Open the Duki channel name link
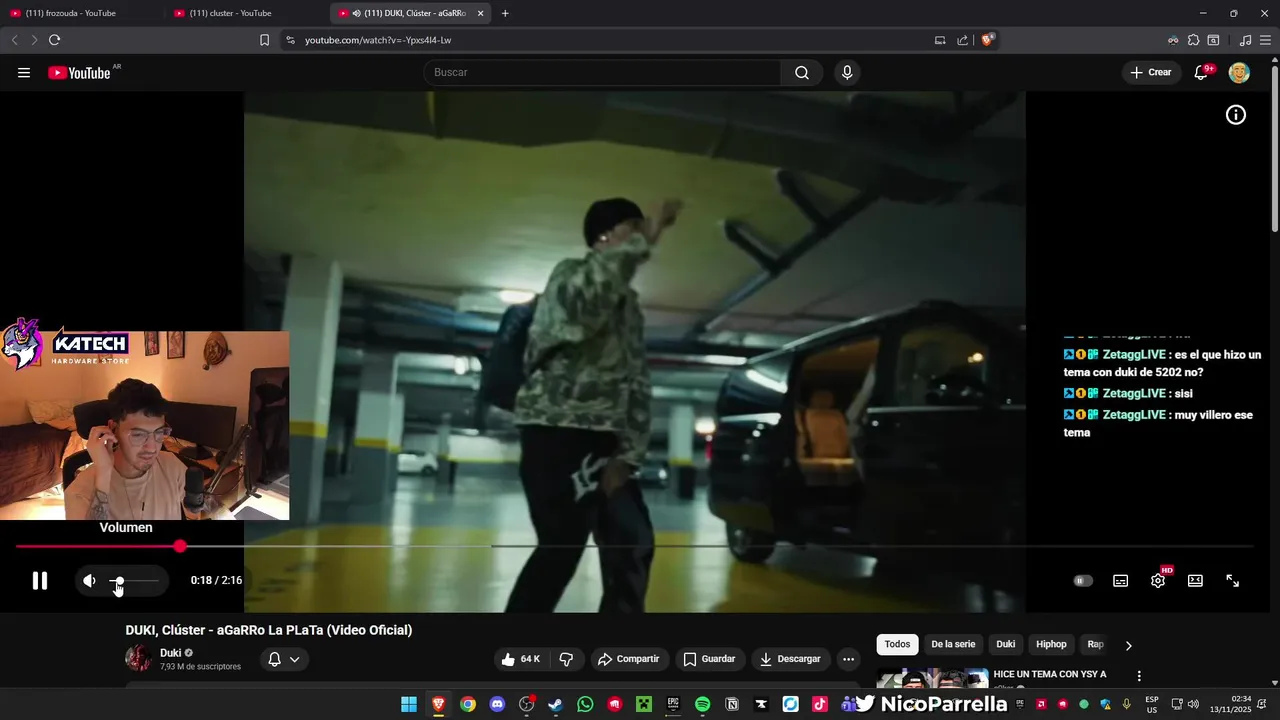The width and height of the screenshot is (1280, 720). tap(170, 653)
